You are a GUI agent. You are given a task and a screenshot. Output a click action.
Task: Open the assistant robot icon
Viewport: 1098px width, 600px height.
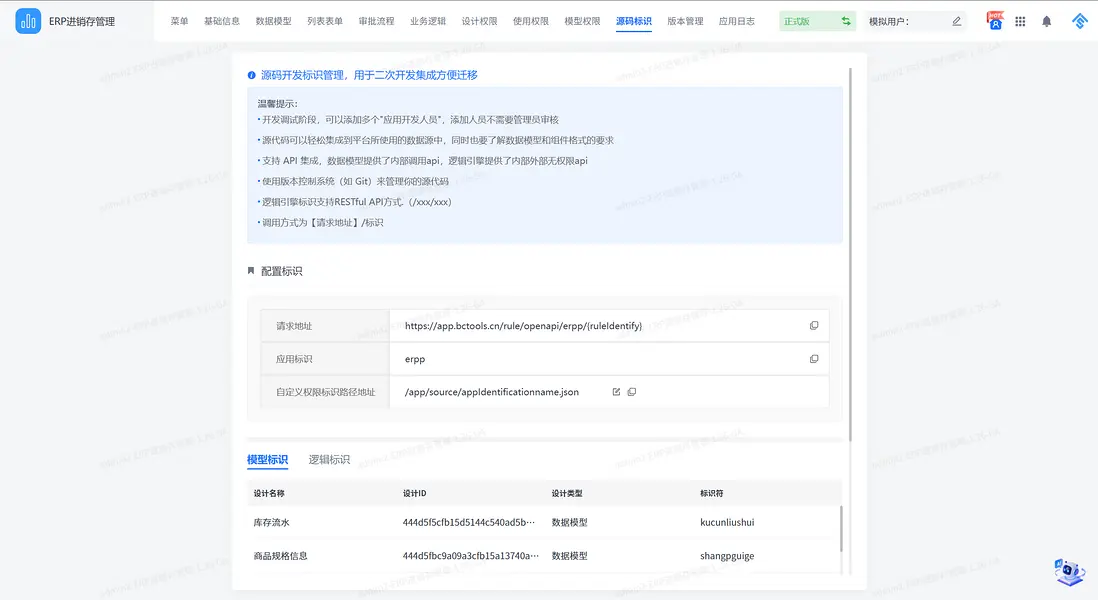point(1069,572)
